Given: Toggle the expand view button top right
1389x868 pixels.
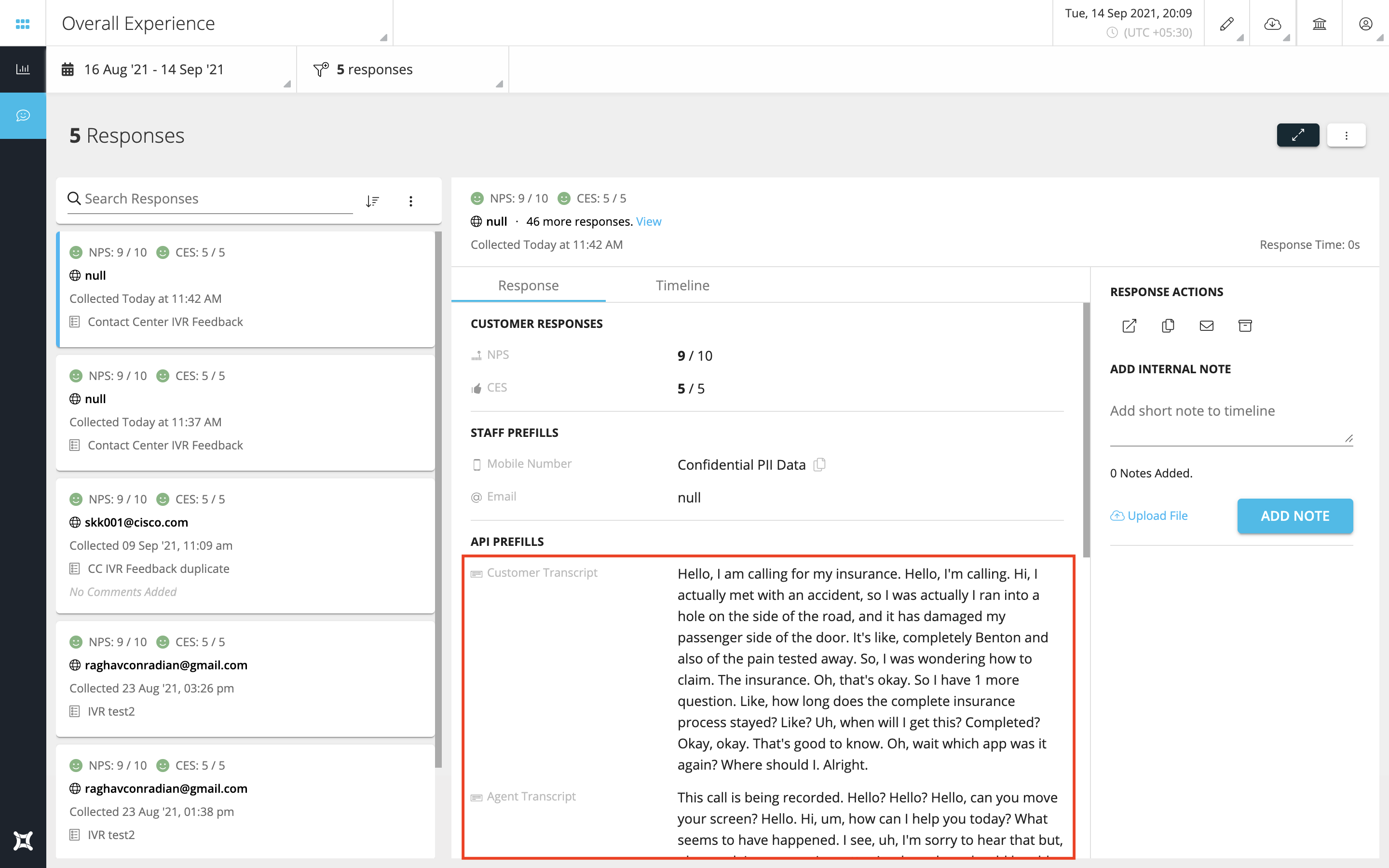Looking at the screenshot, I should coord(1298,135).
